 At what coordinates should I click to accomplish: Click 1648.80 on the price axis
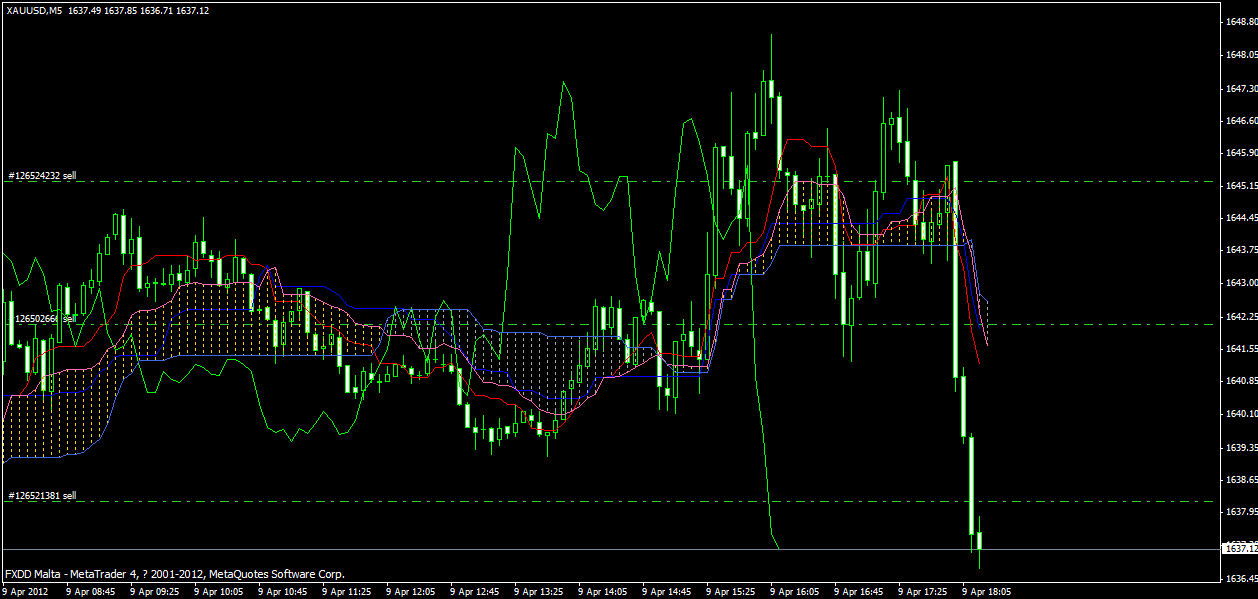(1240, 21)
